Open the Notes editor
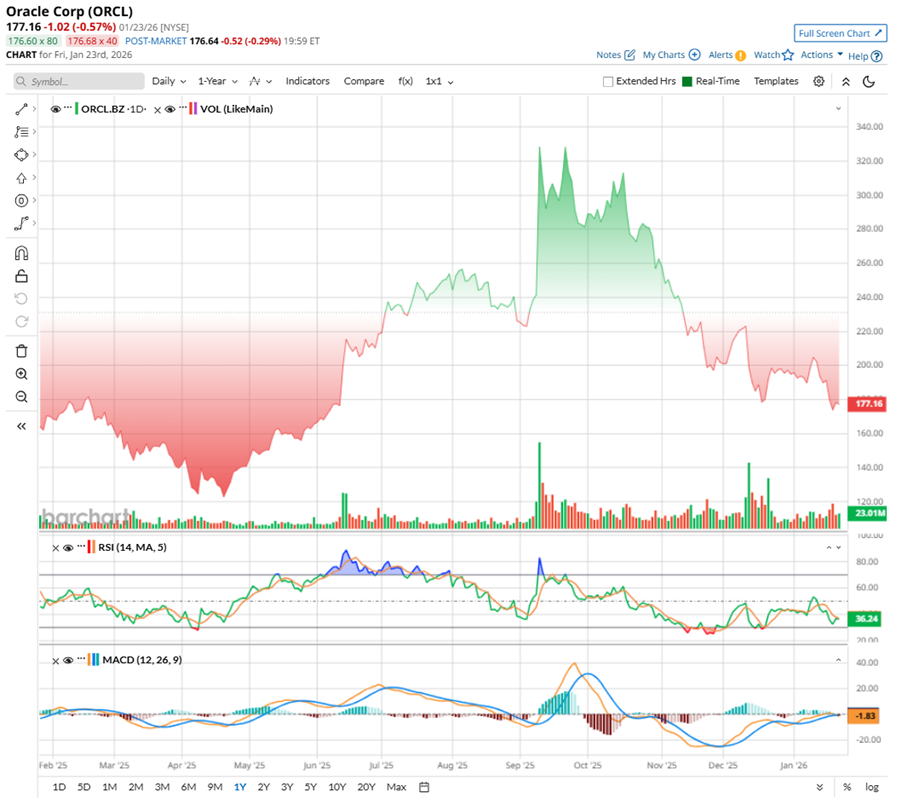Image resolution: width=902 pixels, height=804 pixels. pyautogui.click(x=616, y=55)
